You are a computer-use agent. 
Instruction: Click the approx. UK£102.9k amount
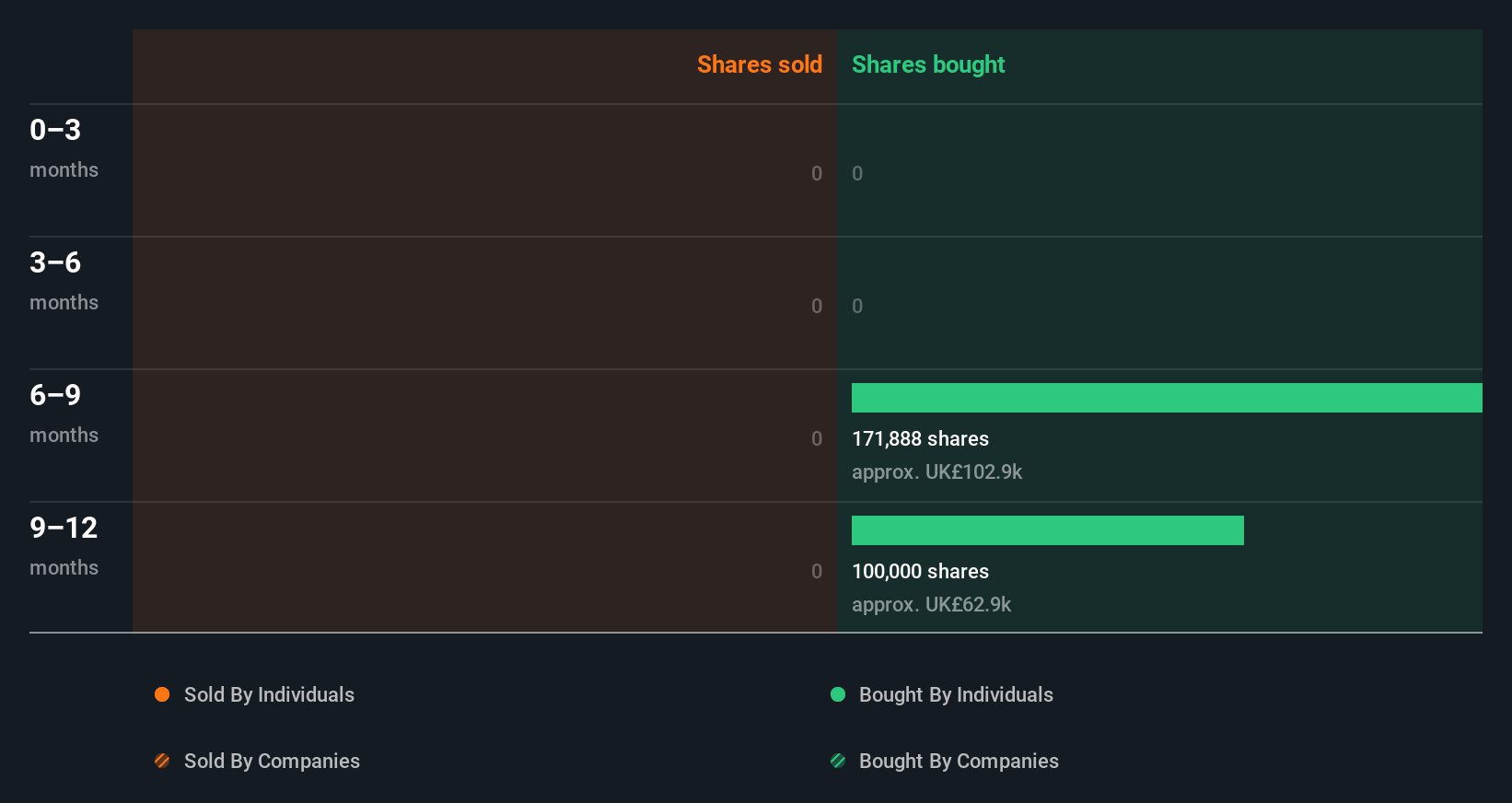click(936, 471)
